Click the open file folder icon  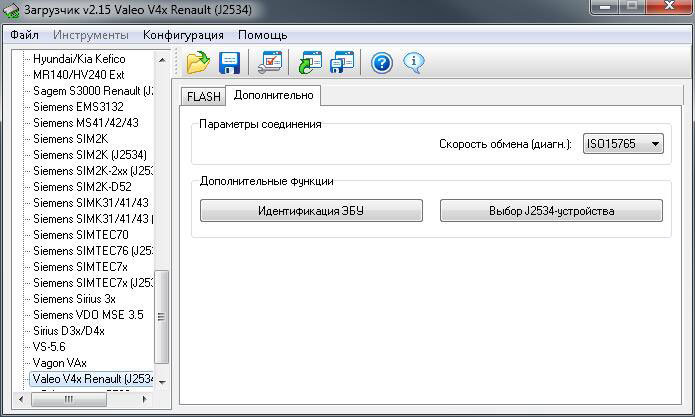pos(198,63)
